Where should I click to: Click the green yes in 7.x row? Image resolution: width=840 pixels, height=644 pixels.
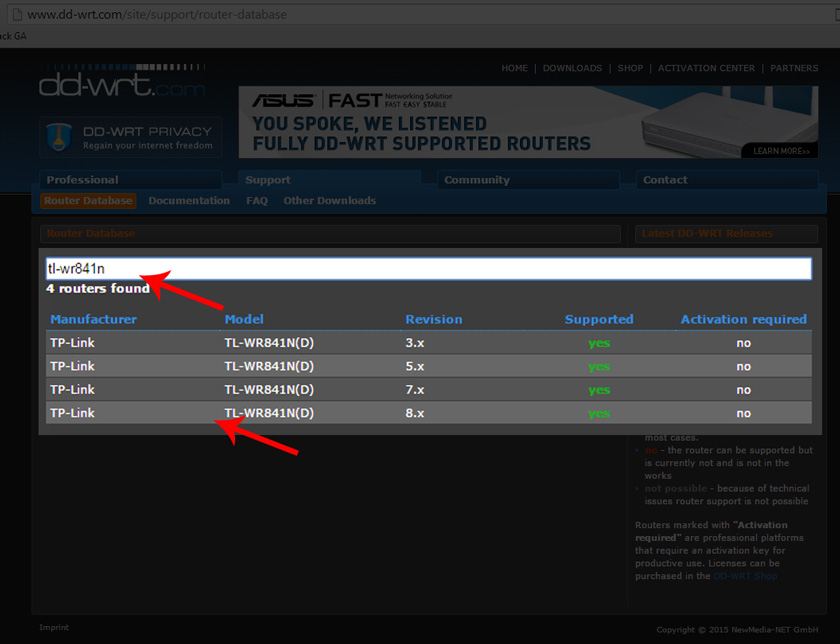click(599, 390)
